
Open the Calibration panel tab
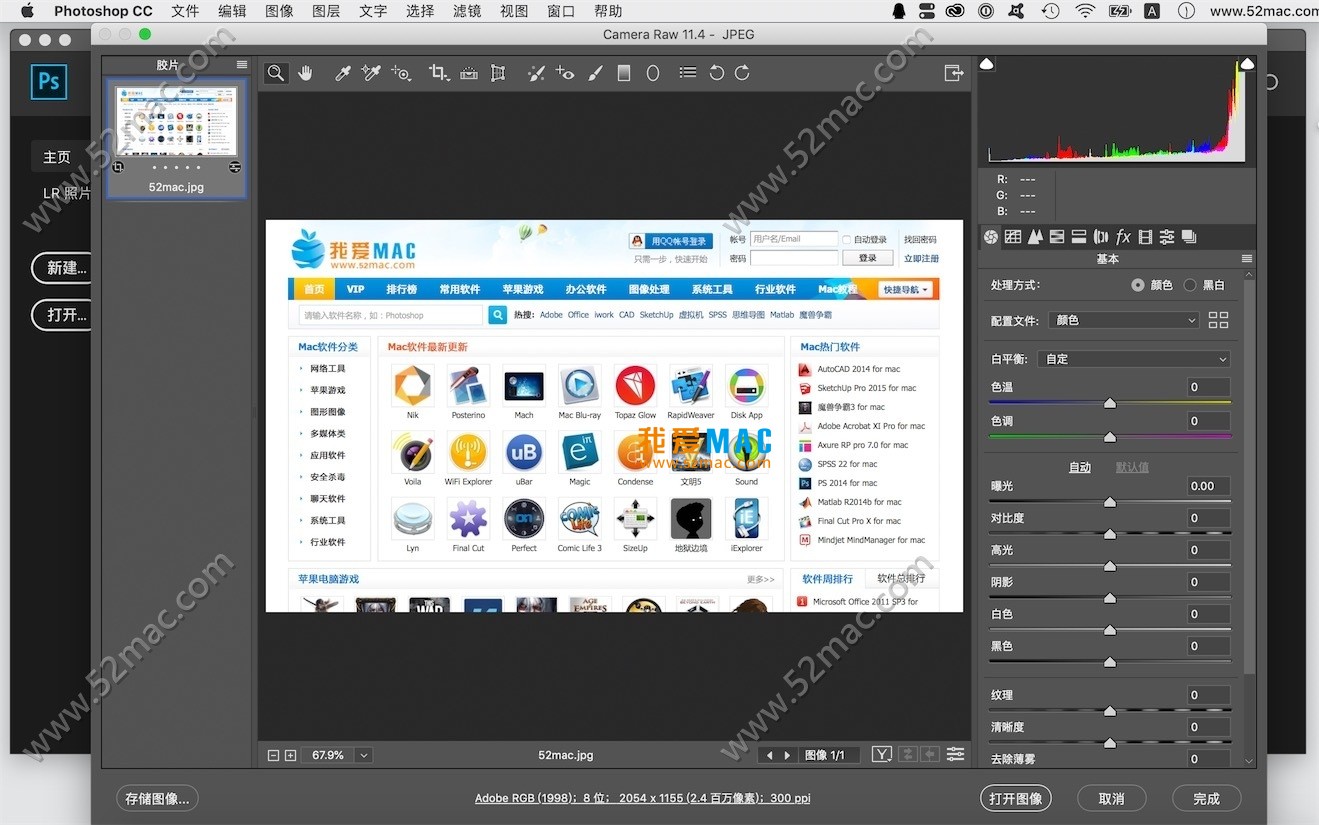1145,237
